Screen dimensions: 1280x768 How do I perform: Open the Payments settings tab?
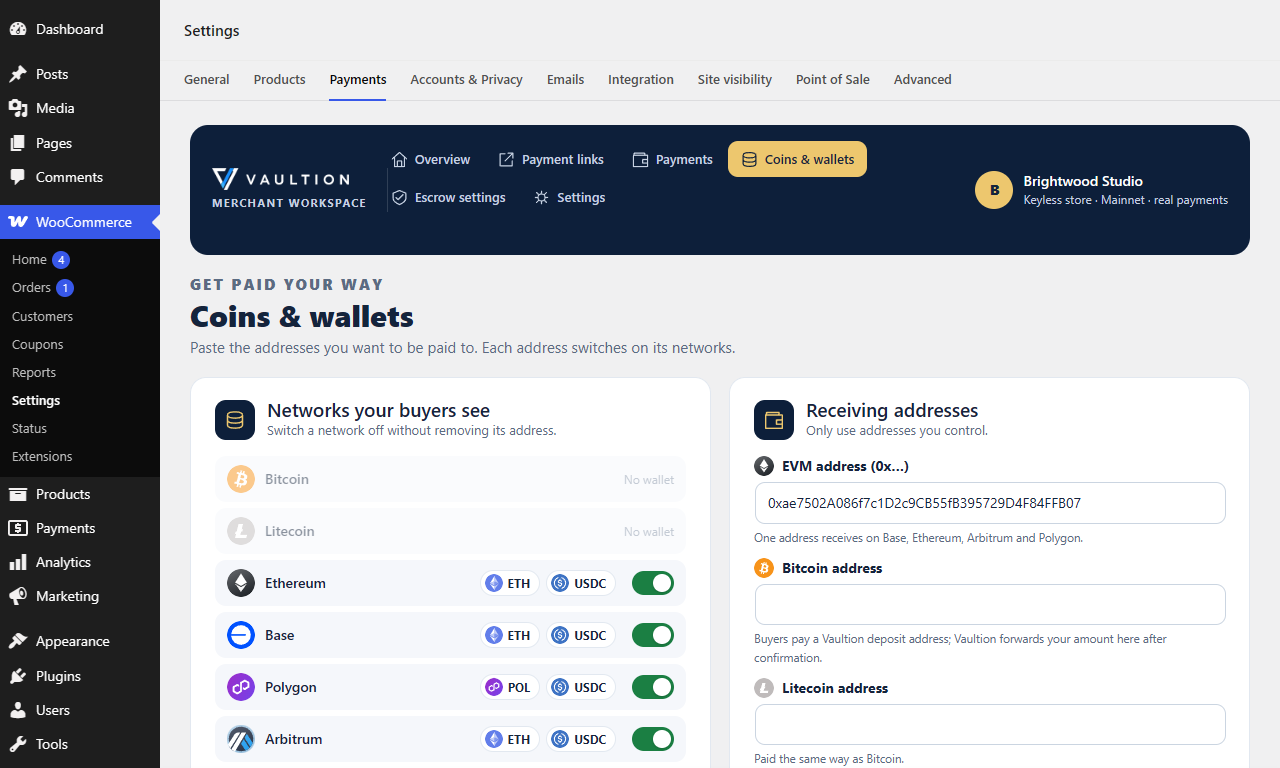358,80
